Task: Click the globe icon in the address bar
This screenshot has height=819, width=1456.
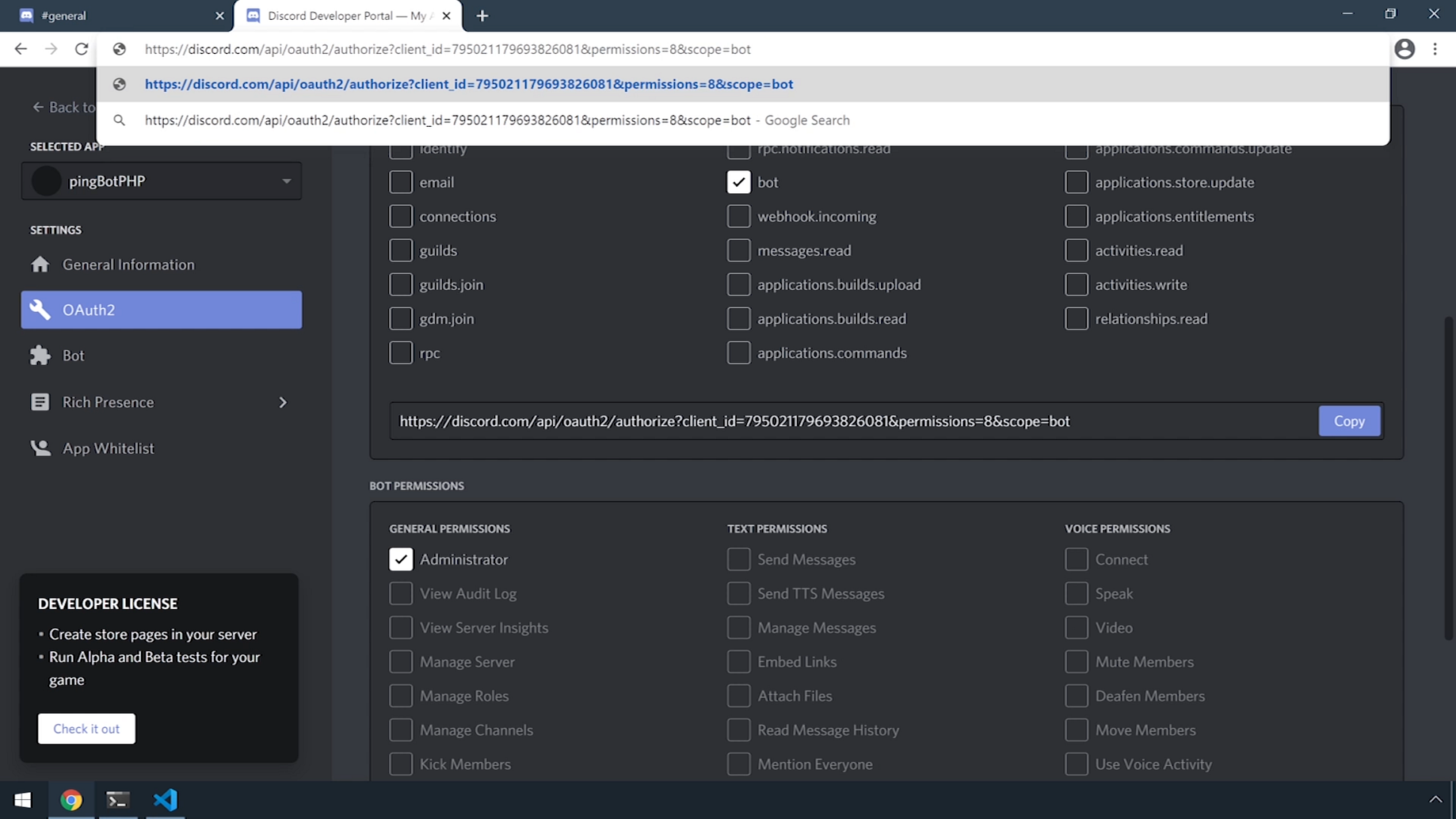Action: [x=120, y=49]
